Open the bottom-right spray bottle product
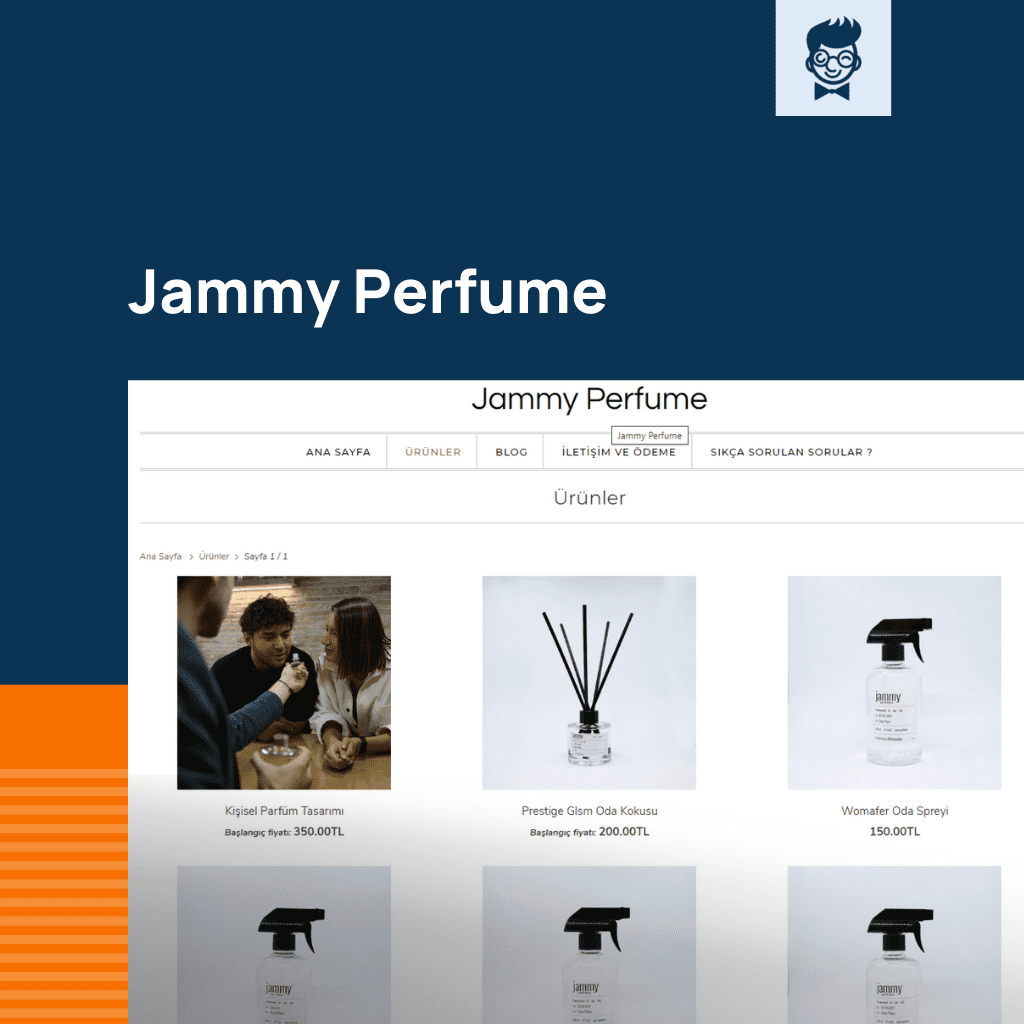The image size is (1024, 1024). point(894,945)
